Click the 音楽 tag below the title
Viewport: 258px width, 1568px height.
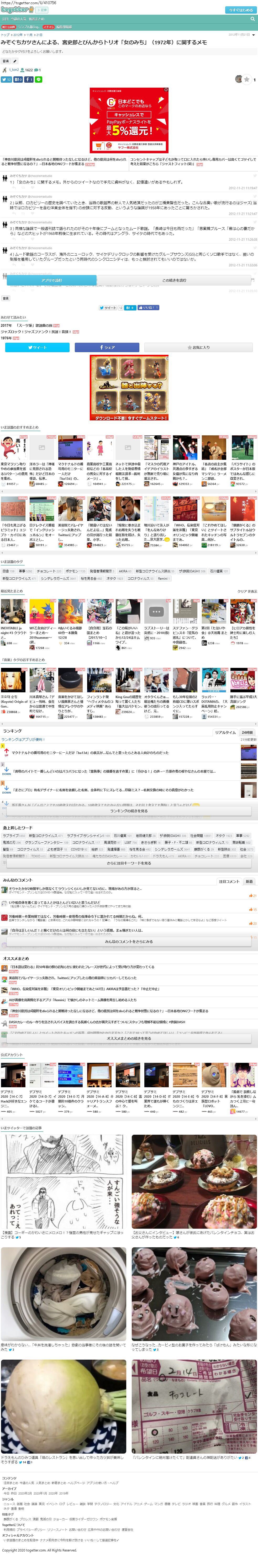pos(6,61)
